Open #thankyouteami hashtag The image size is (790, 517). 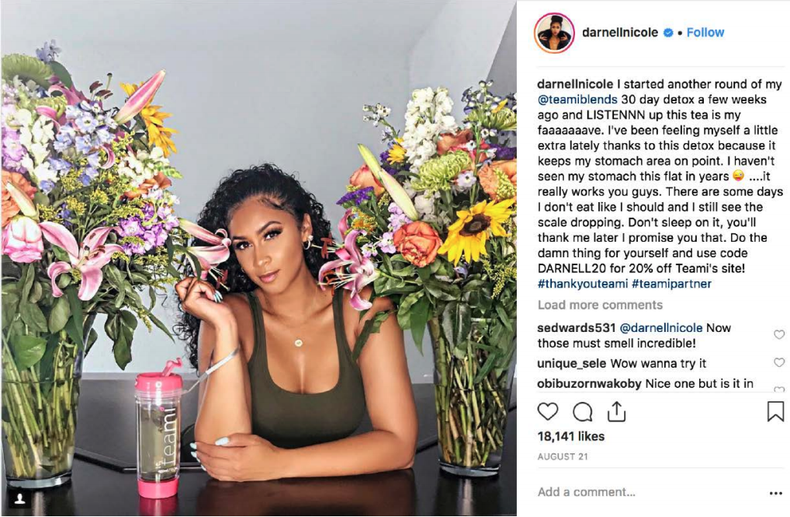[x=582, y=284]
